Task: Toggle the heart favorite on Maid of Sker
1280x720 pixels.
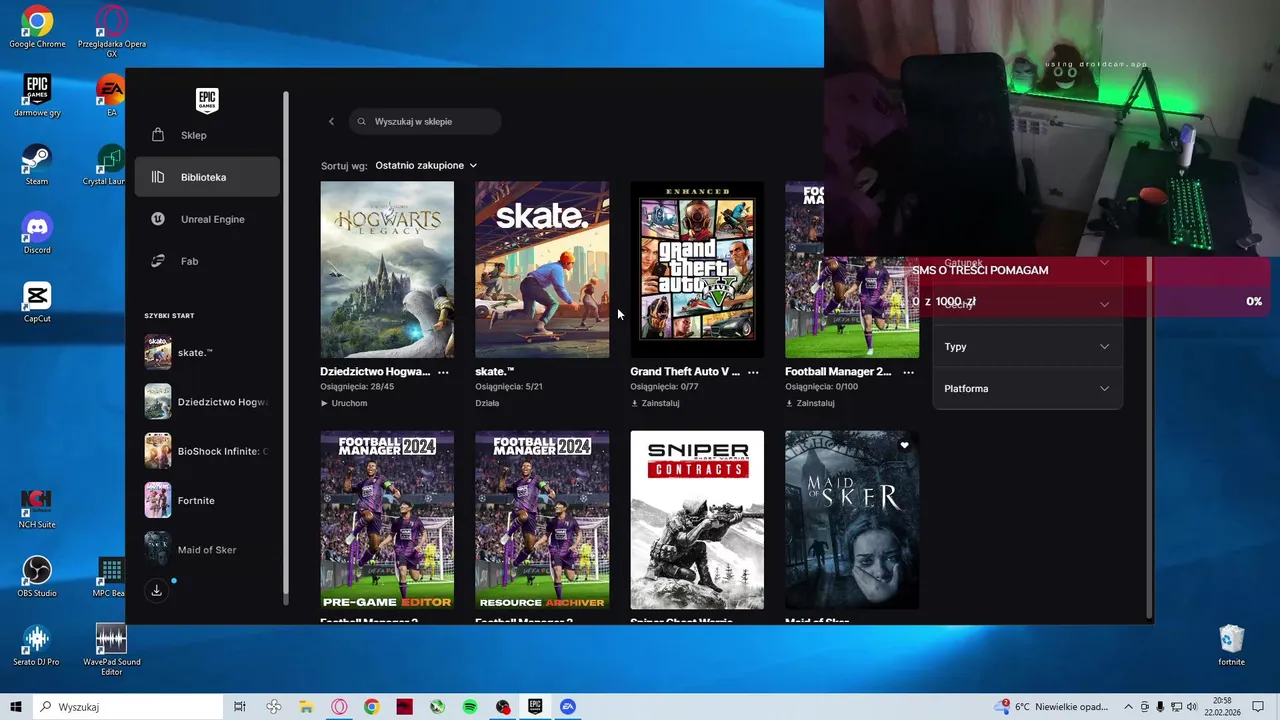Action: [x=904, y=446]
